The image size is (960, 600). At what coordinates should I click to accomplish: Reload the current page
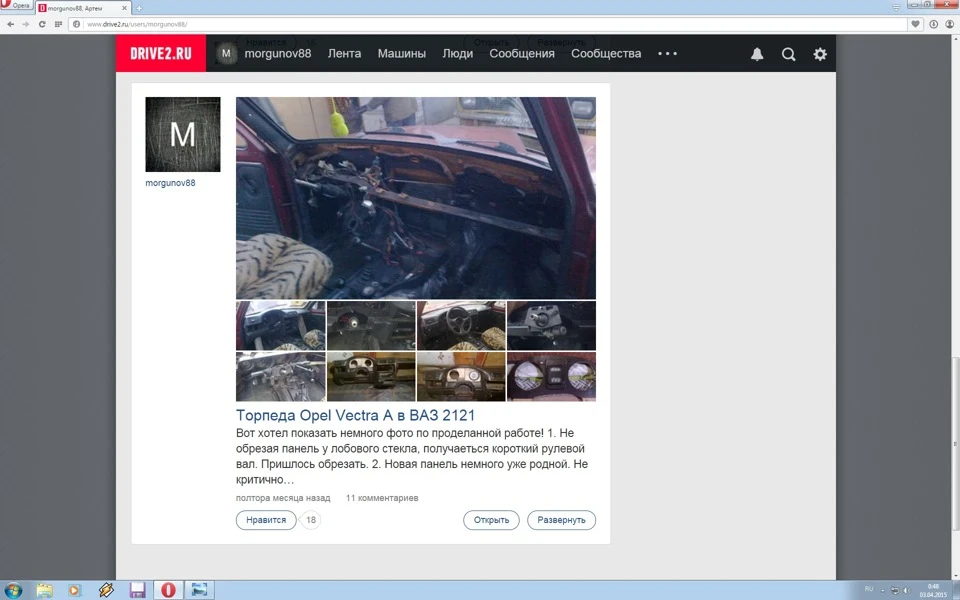pos(42,24)
